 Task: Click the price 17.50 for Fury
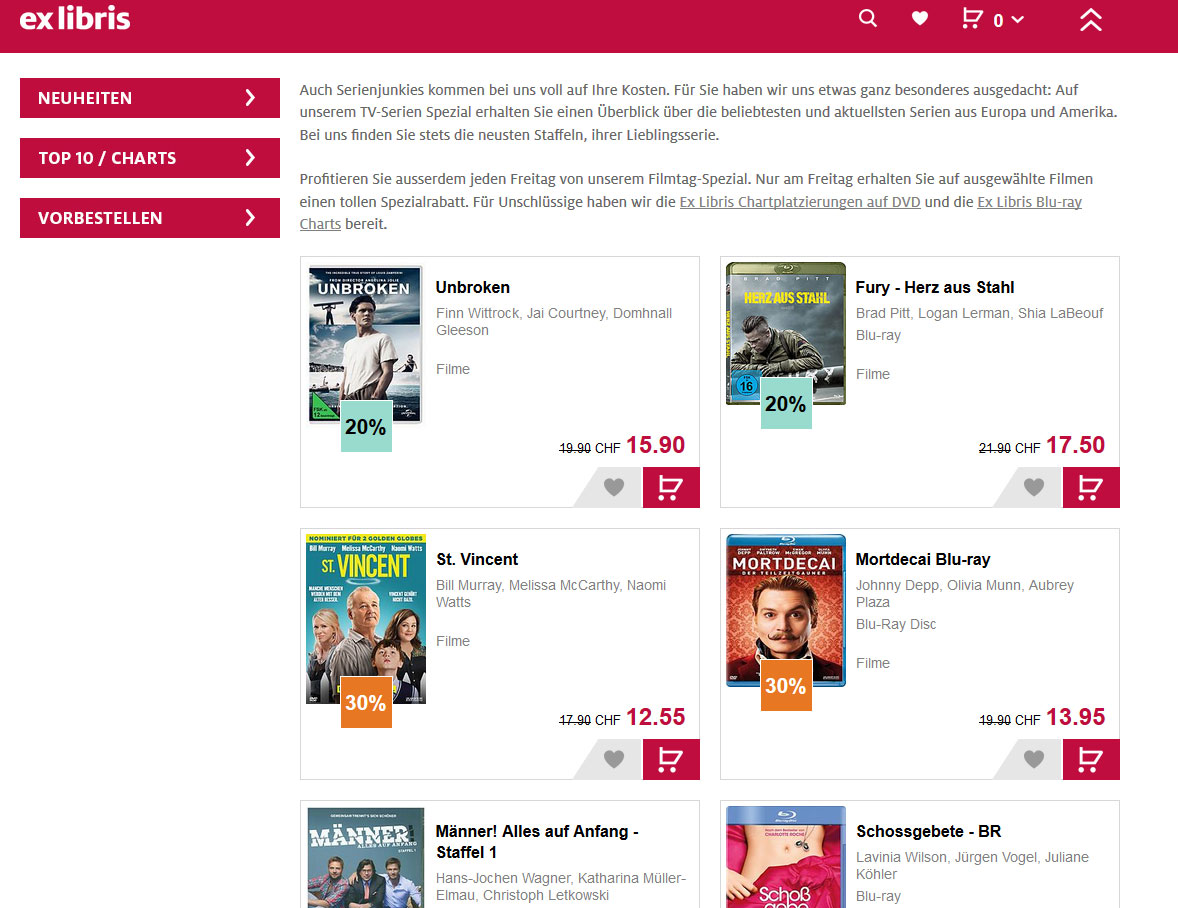[x=1075, y=445]
